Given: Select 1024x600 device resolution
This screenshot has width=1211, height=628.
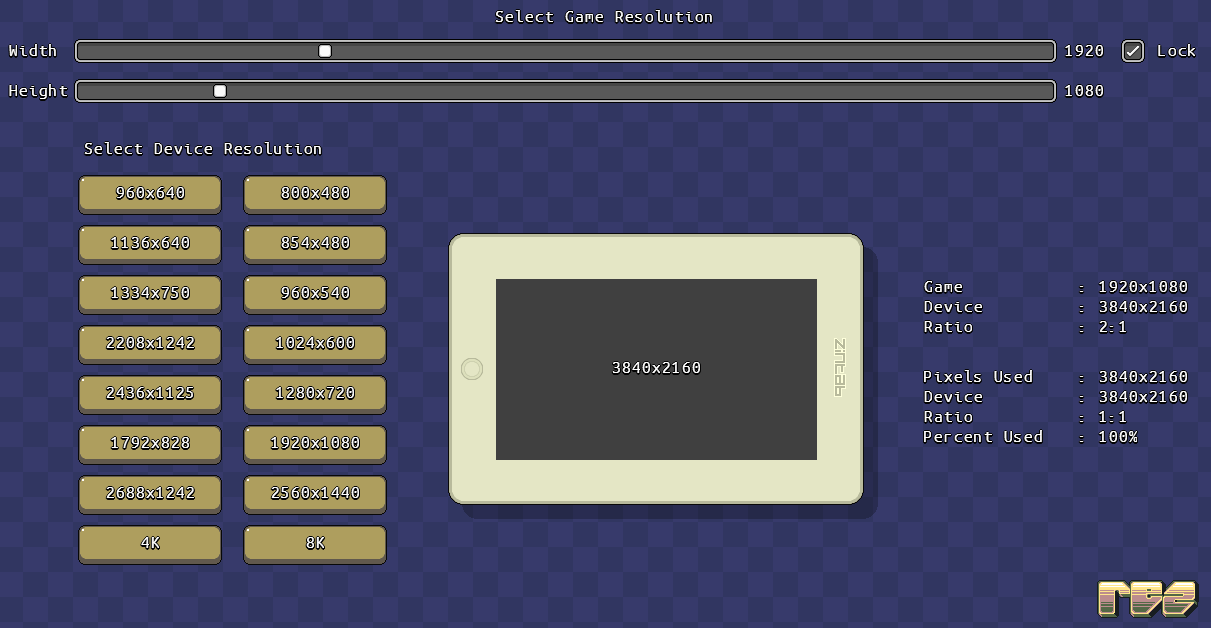Looking at the screenshot, I should tap(315, 344).
